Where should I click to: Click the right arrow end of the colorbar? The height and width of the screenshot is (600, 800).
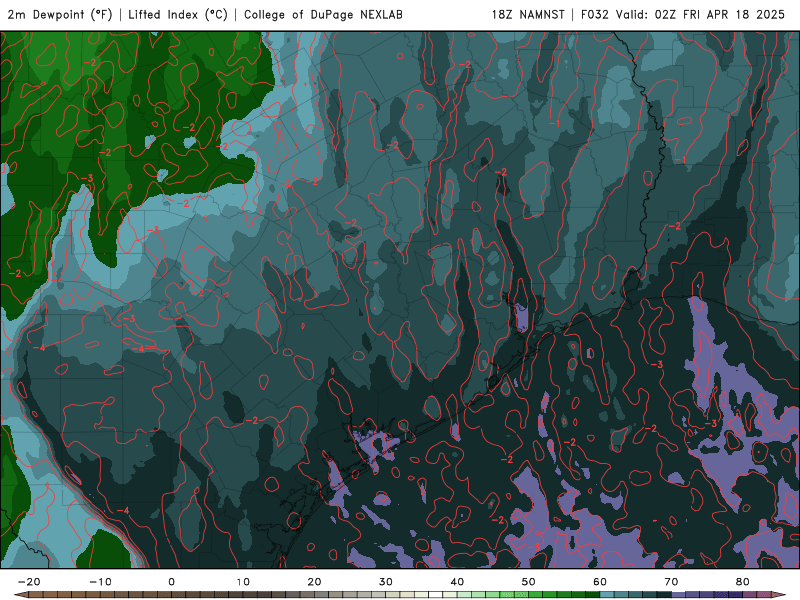click(x=779, y=595)
